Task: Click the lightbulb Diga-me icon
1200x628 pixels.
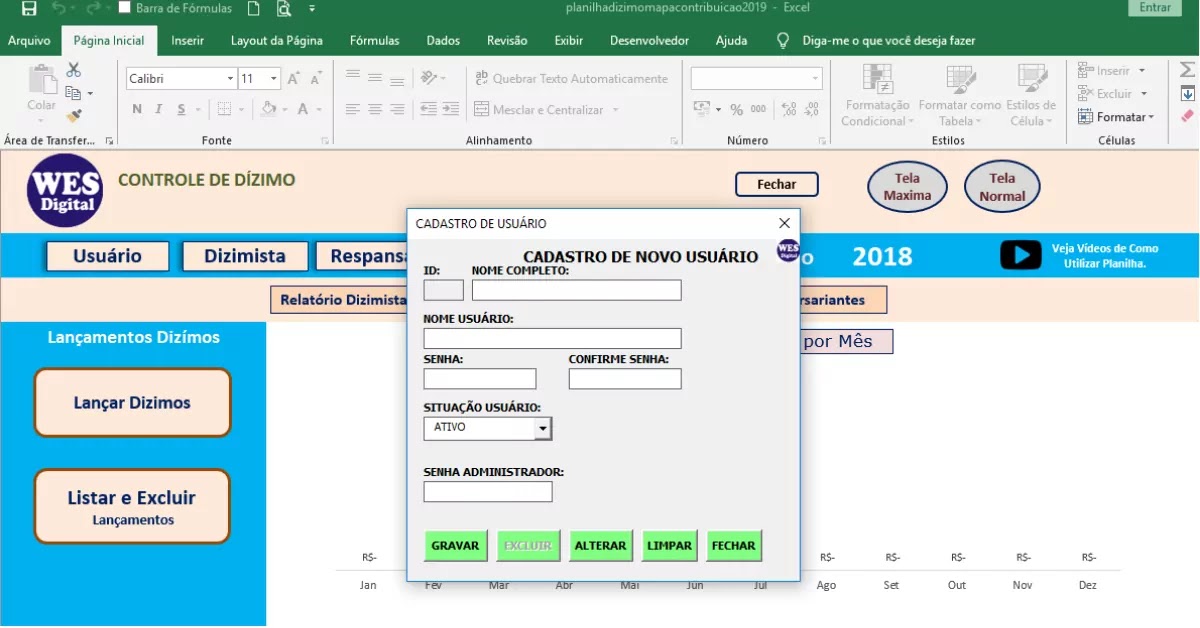Action: click(785, 41)
